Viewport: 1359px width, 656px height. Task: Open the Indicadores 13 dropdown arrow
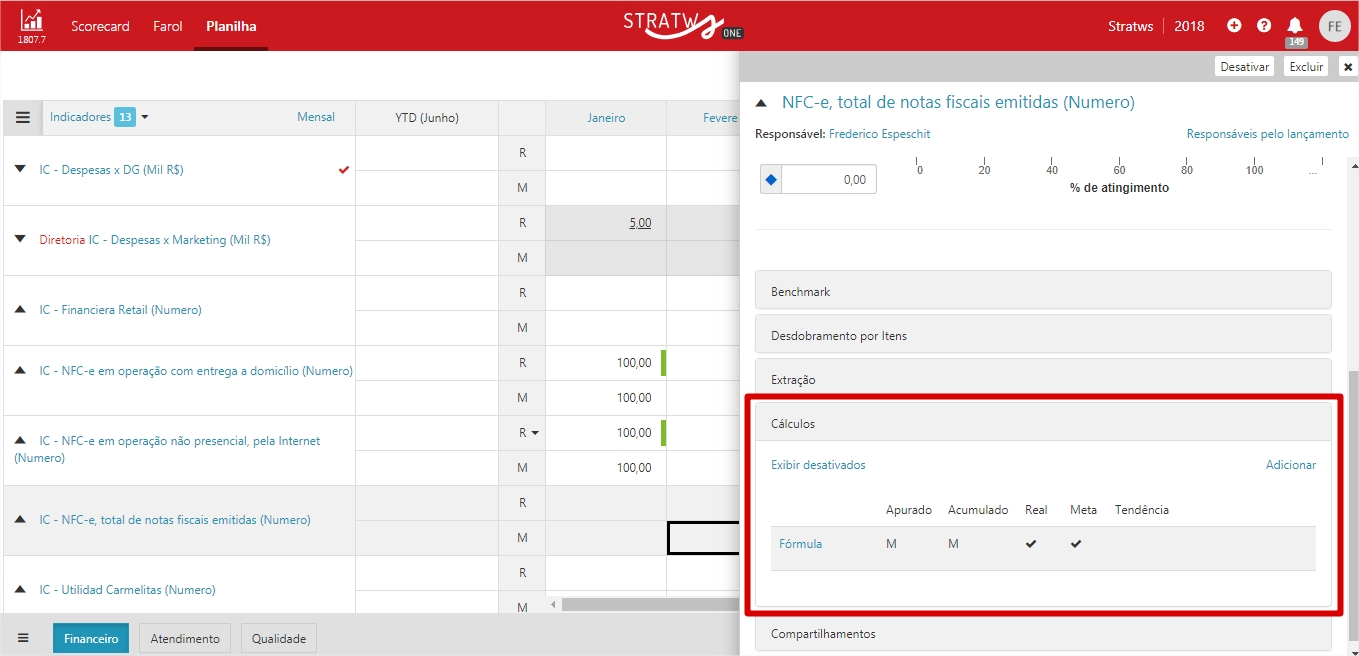[145, 118]
